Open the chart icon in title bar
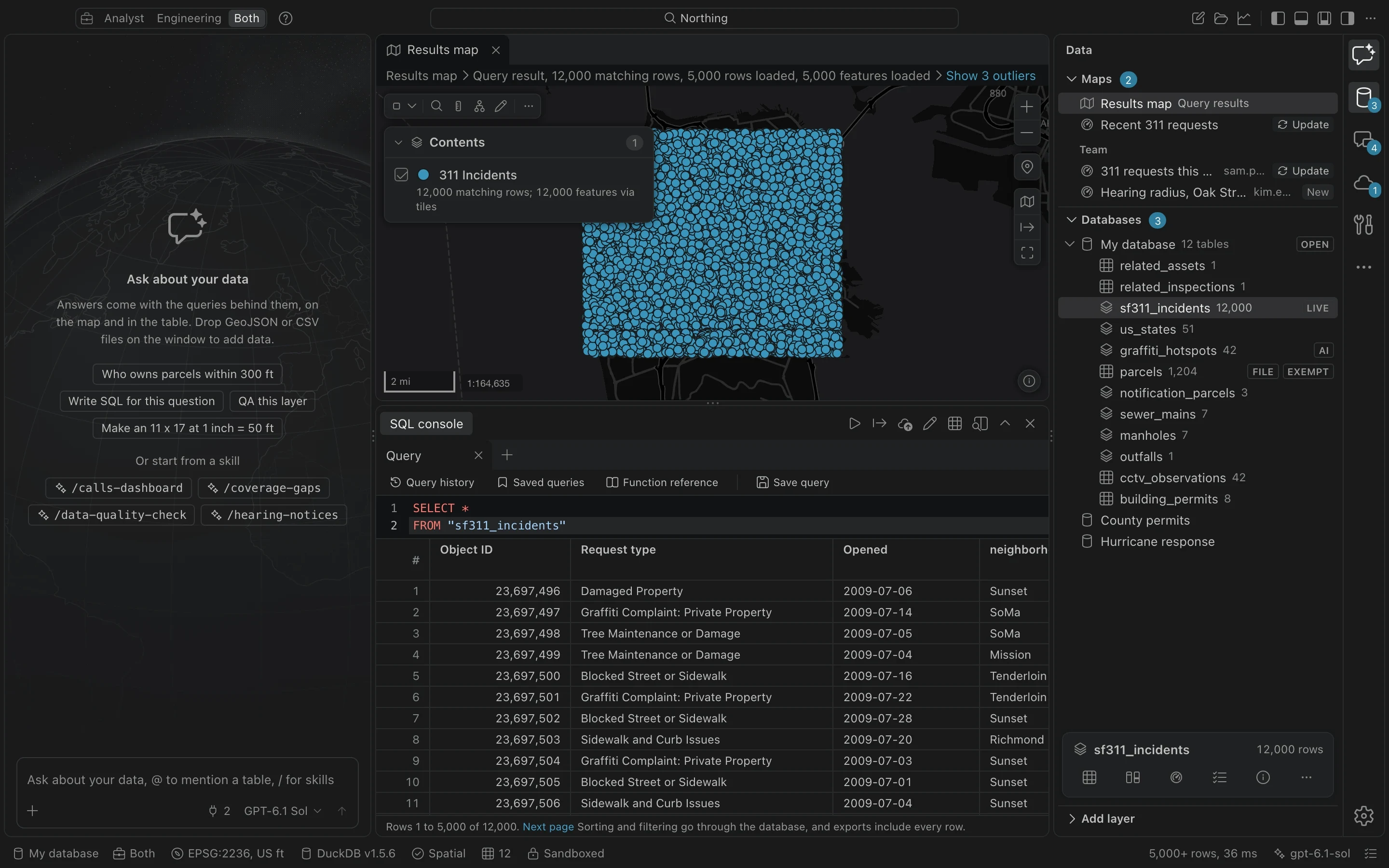Viewport: 1389px width, 868px height. 1244,18
